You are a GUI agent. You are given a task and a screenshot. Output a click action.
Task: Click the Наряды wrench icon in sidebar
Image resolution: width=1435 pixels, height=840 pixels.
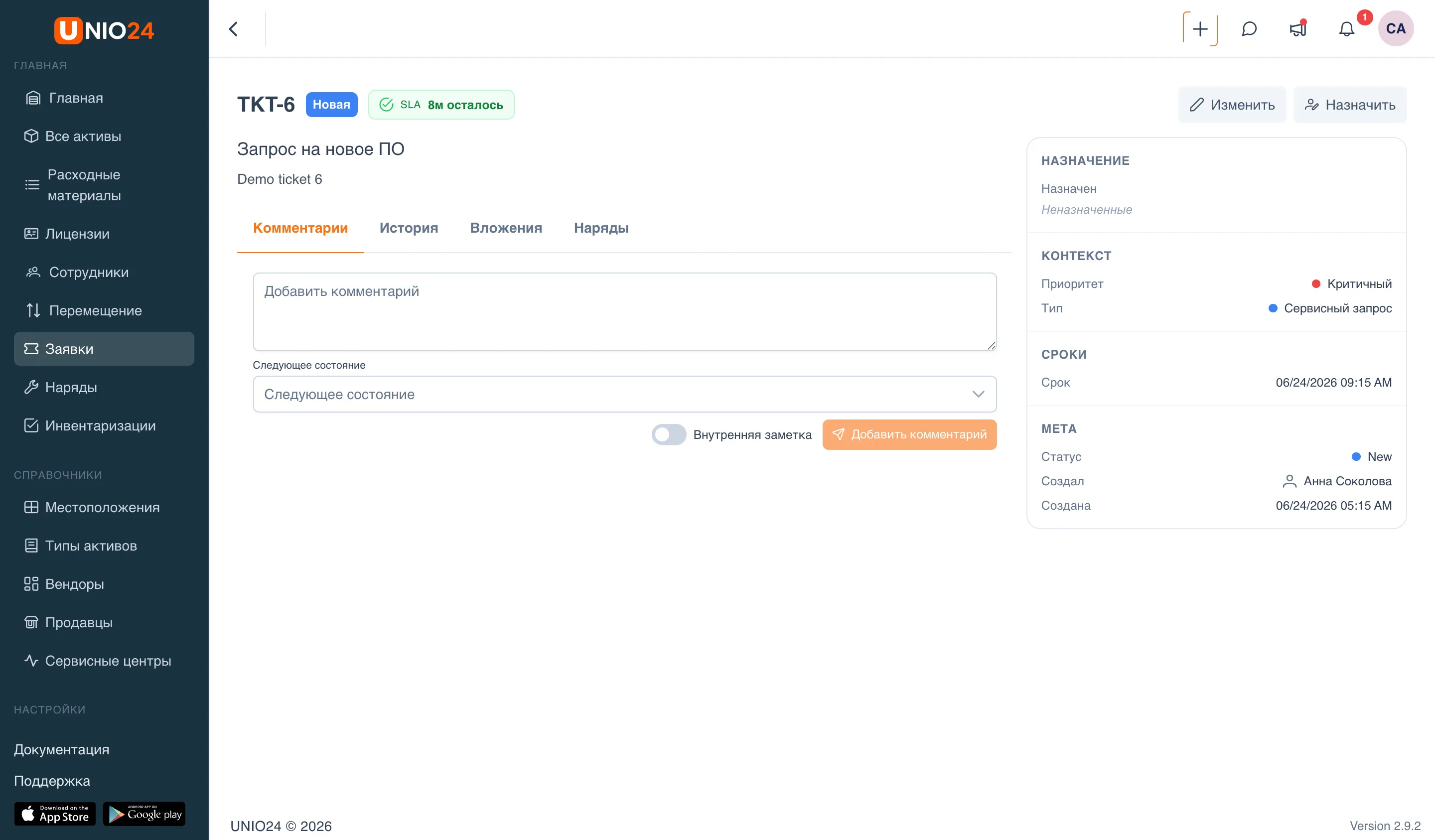click(x=31, y=387)
